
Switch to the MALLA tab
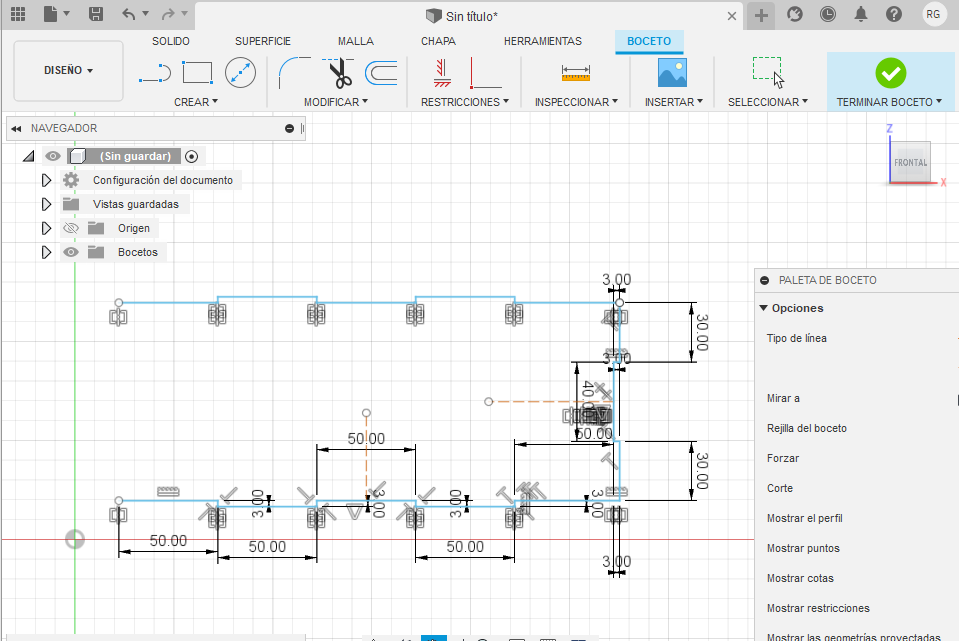pyautogui.click(x=356, y=41)
